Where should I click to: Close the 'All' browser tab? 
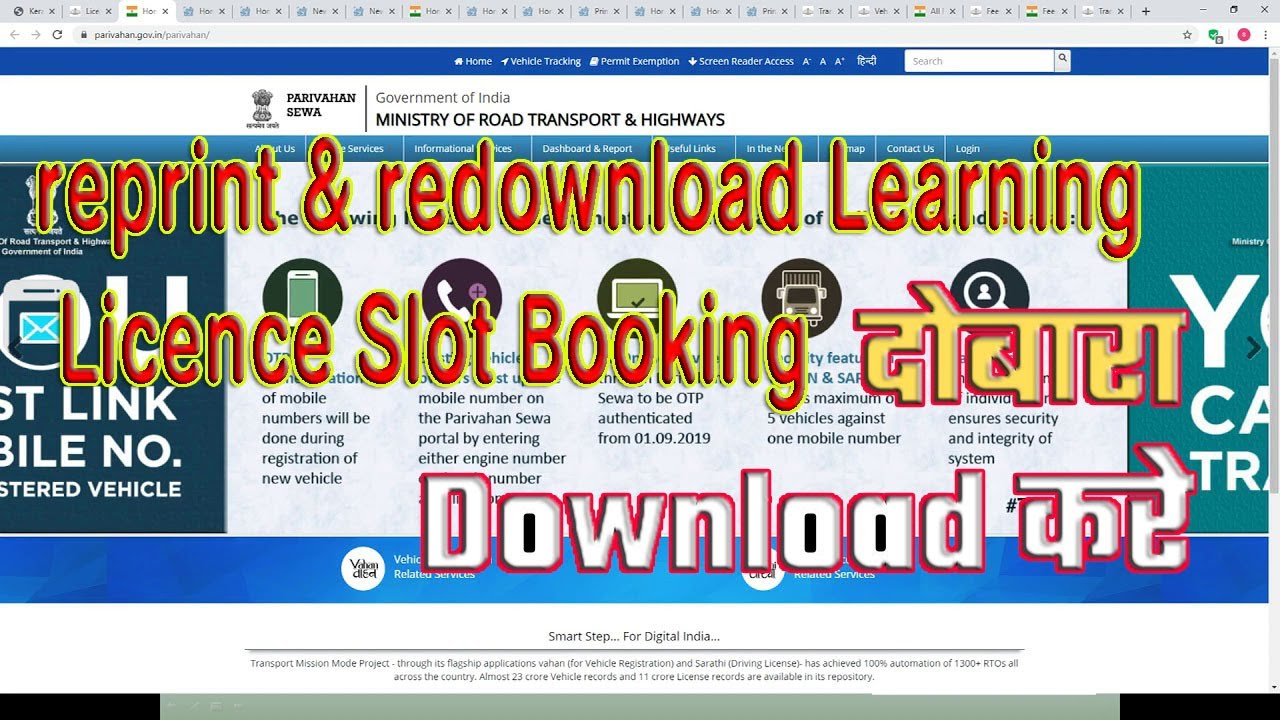[953, 11]
